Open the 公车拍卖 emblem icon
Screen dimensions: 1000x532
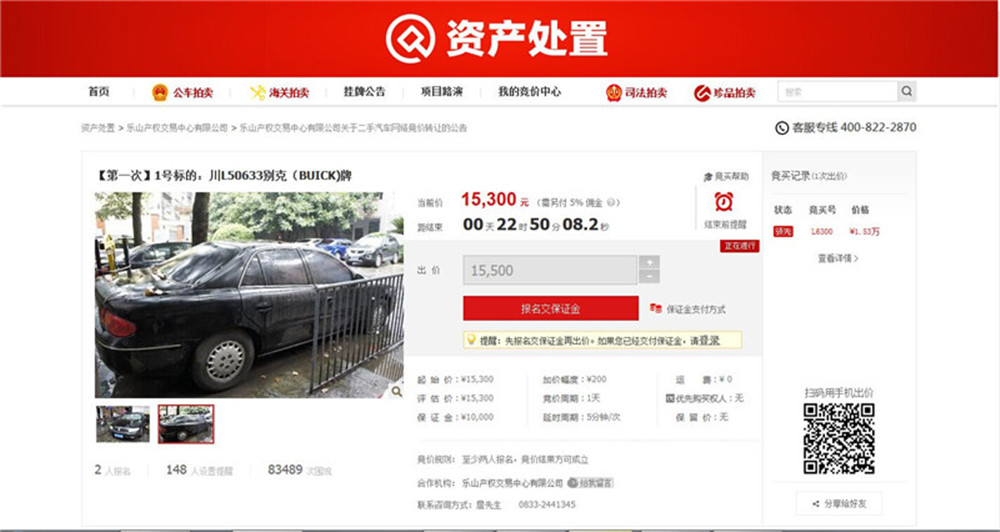[x=159, y=92]
